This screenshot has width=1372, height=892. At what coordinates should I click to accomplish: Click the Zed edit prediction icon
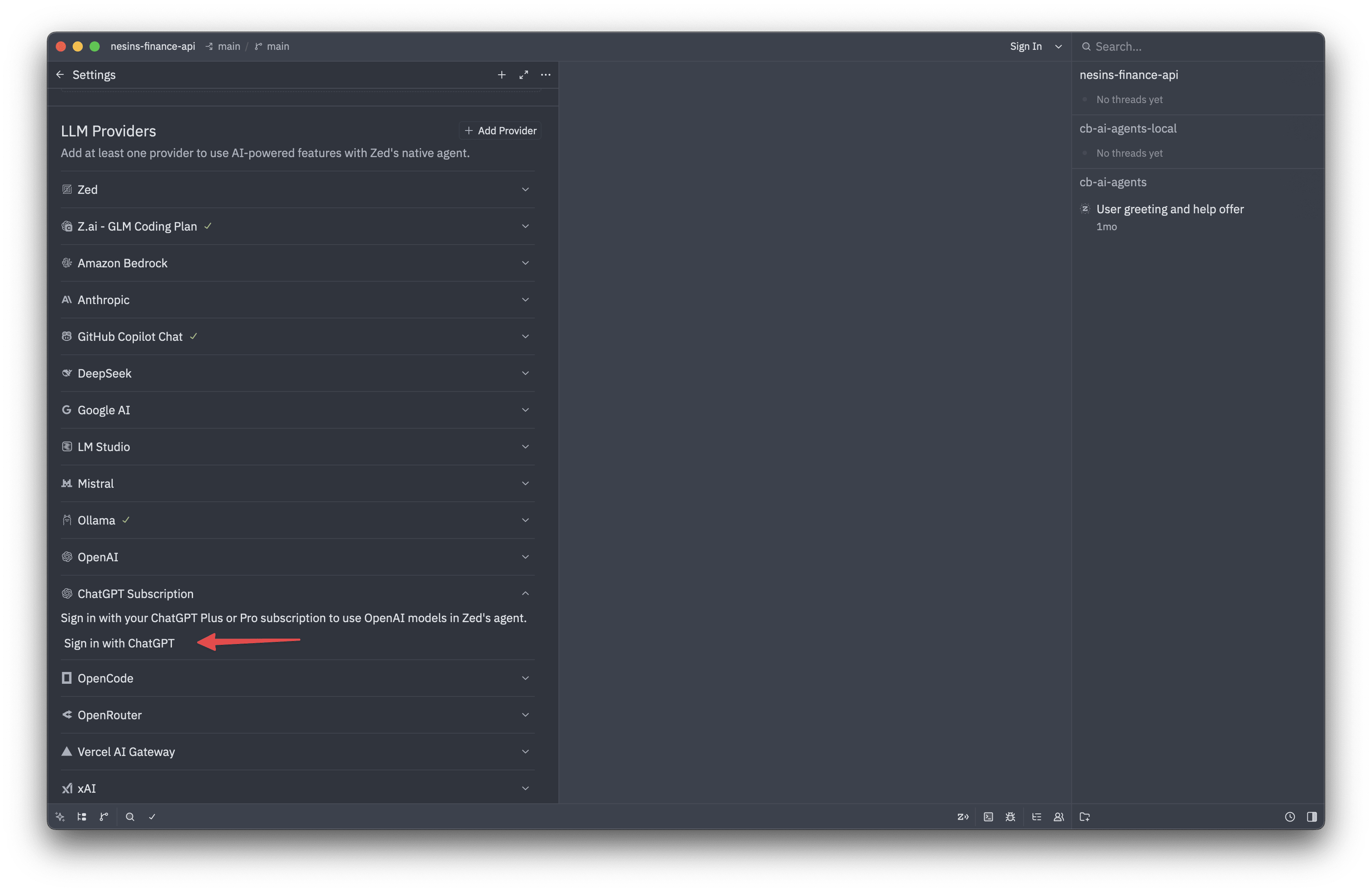click(x=963, y=816)
